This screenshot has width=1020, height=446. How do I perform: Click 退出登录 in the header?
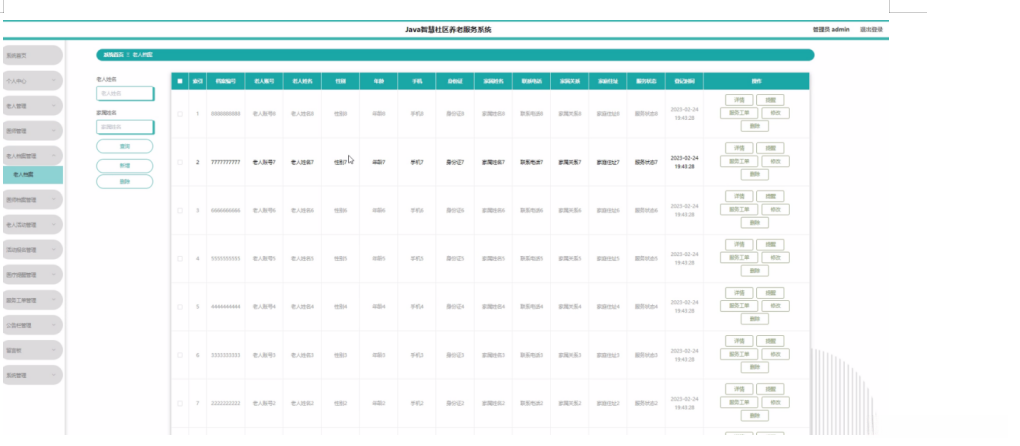click(x=871, y=29)
